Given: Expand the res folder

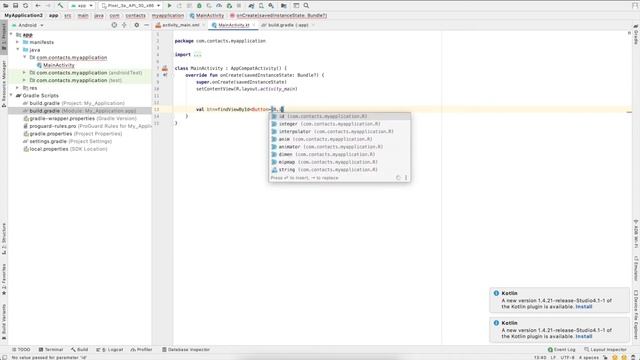Looking at the screenshot, I should (18, 88).
